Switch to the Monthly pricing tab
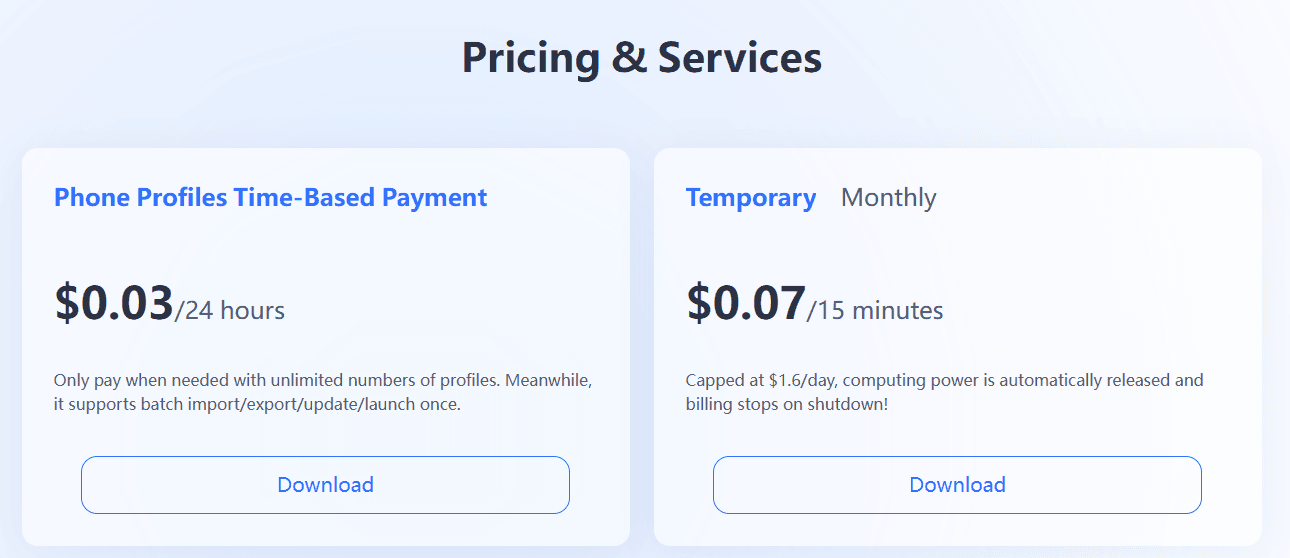The width and height of the screenshot is (1290, 558). pos(888,198)
